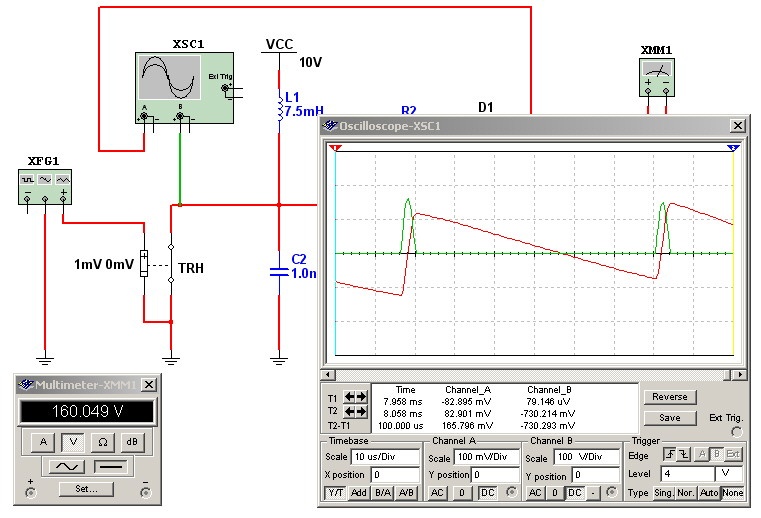Click Save button in oscilloscope panel
This screenshot has width=761, height=518.
click(669, 418)
